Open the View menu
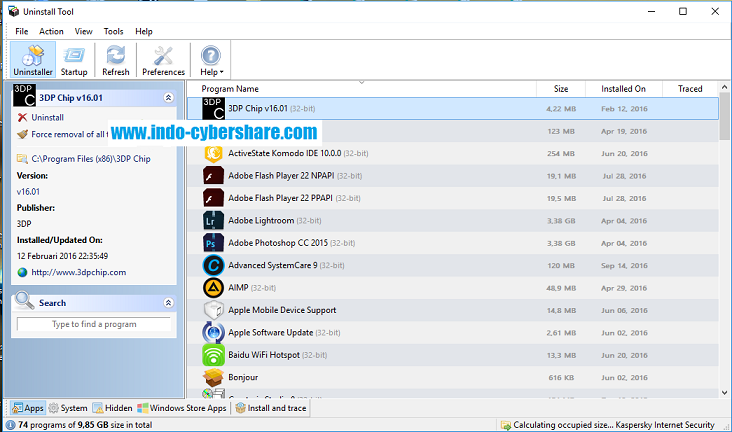The height and width of the screenshot is (432, 732). pos(83,31)
